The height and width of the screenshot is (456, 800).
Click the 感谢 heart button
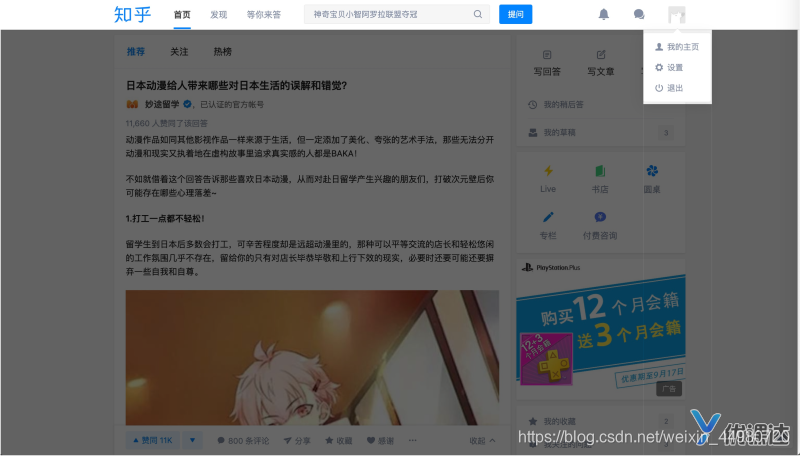click(380, 441)
